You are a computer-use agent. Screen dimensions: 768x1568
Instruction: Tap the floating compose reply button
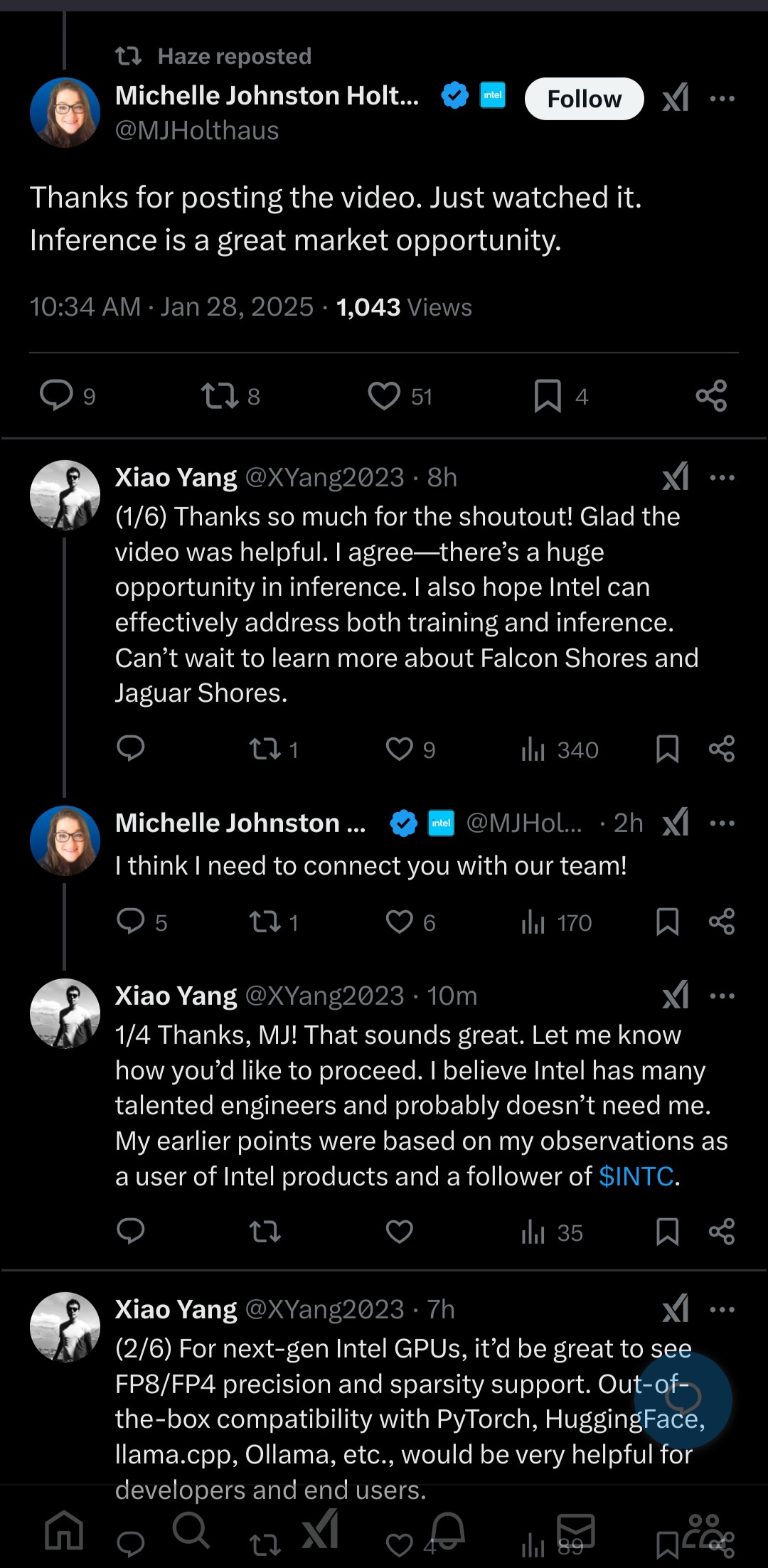tap(683, 1399)
